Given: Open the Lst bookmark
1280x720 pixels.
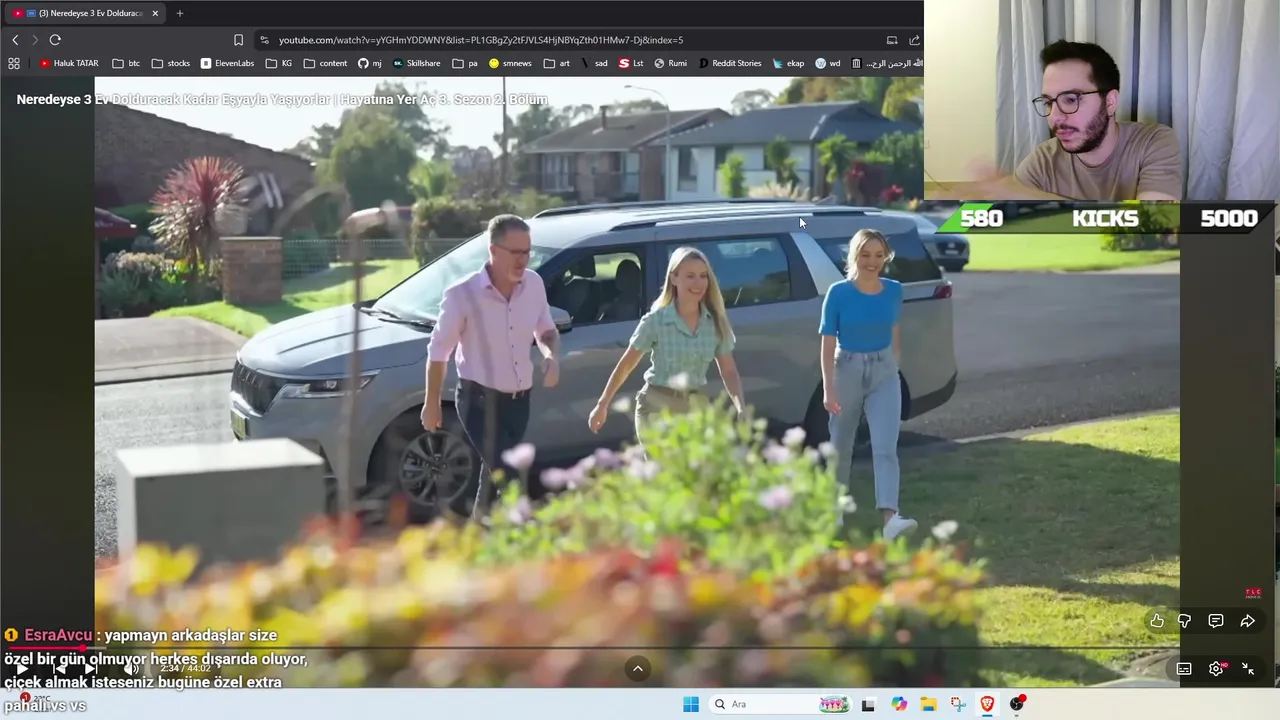Looking at the screenshot, I should [x=631, y=63].
